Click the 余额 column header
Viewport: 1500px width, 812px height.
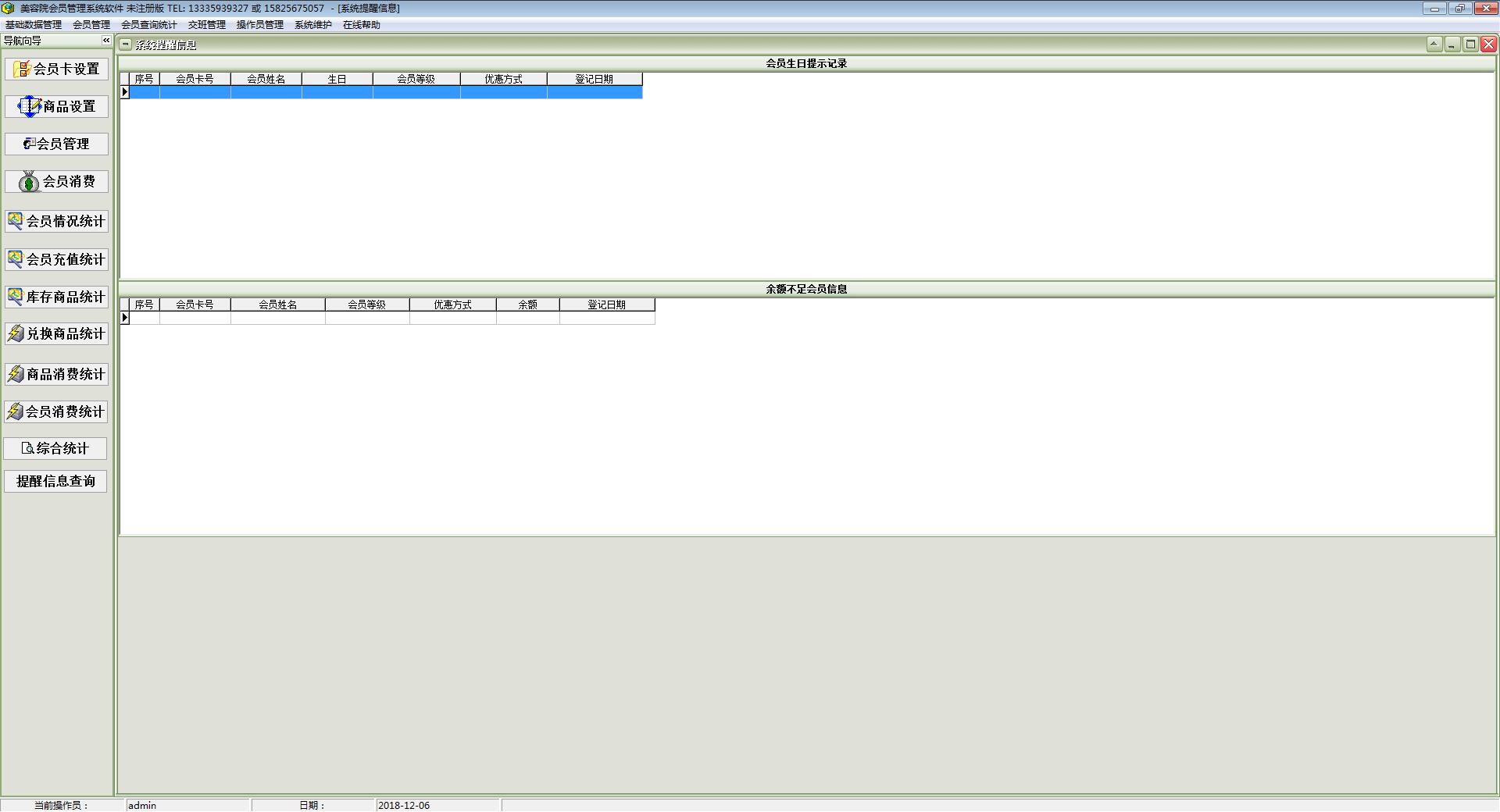tap(528, 304)
